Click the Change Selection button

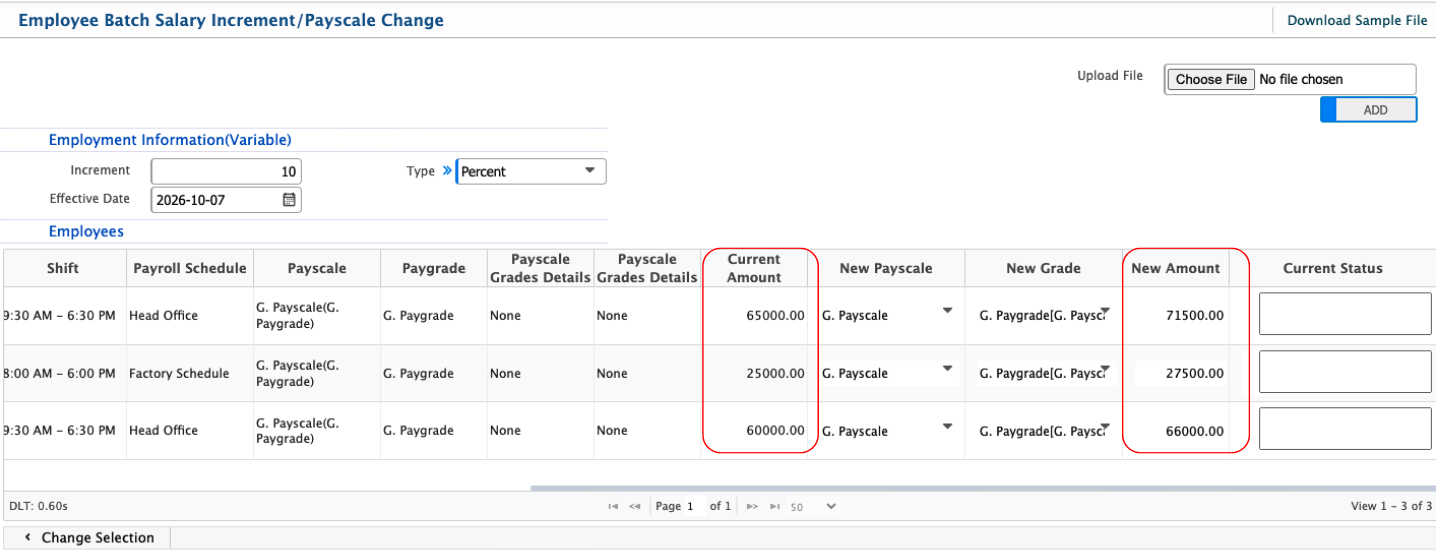(88, 538)
